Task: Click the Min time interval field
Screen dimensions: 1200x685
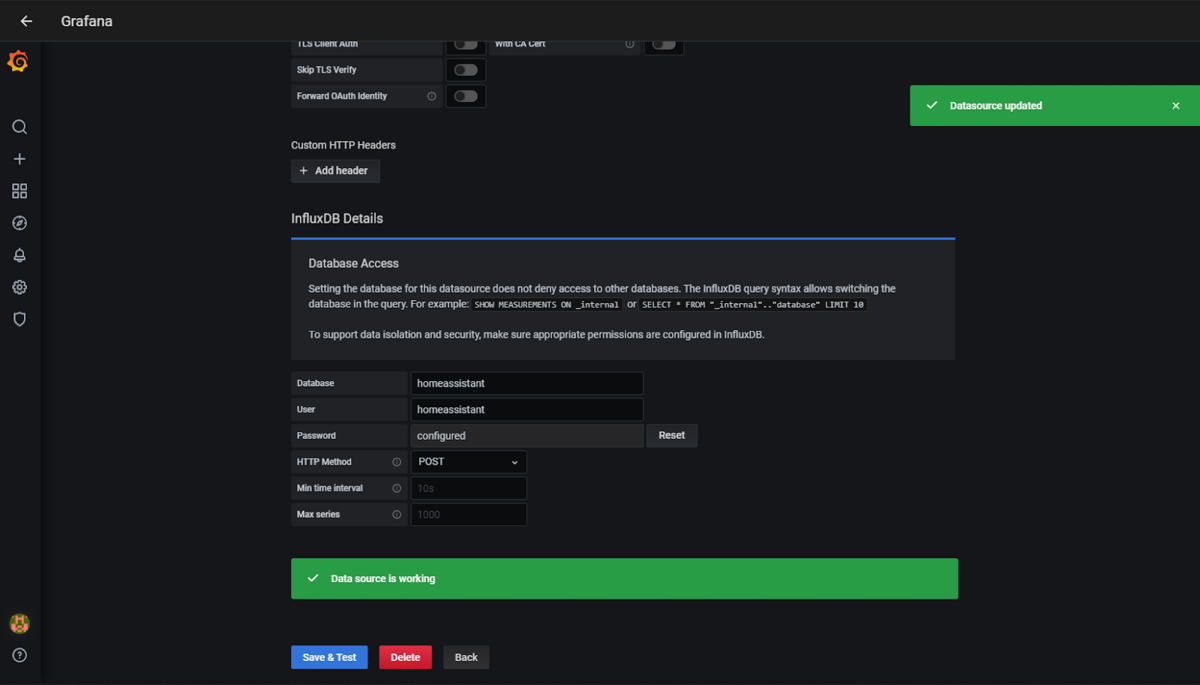Action: tap(469, 488)
